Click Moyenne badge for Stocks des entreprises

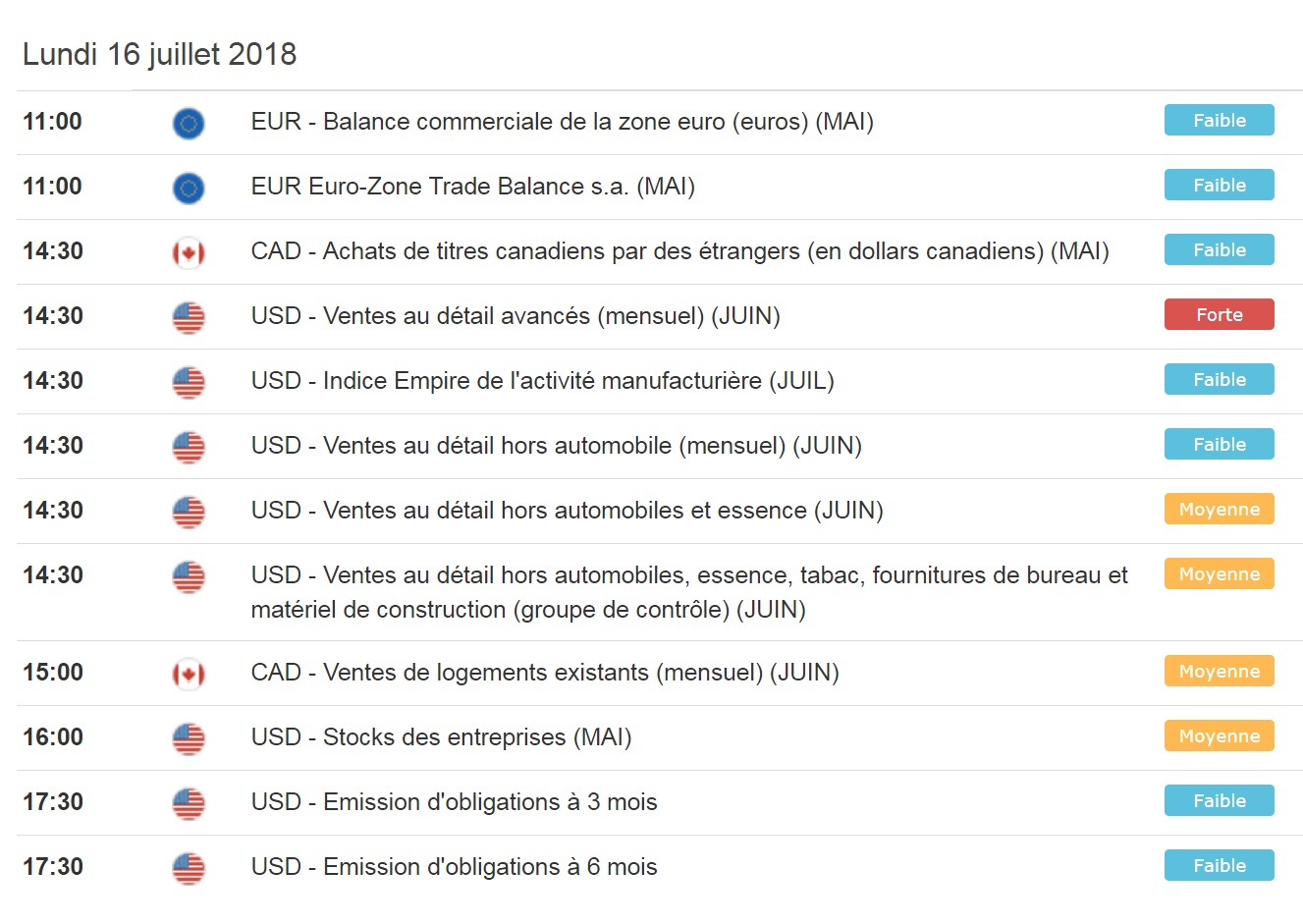coord(1219,736)
